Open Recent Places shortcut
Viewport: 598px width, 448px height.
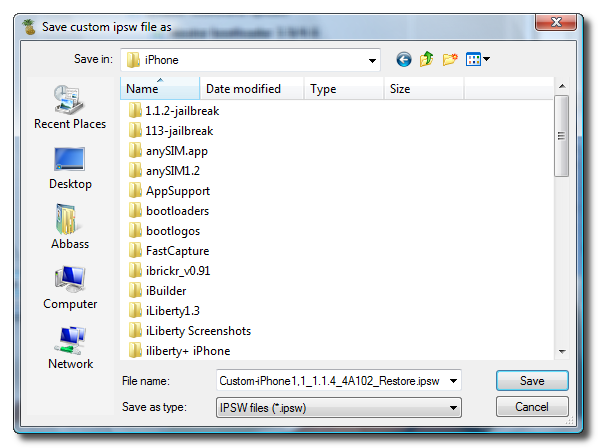tap(70, 107)
